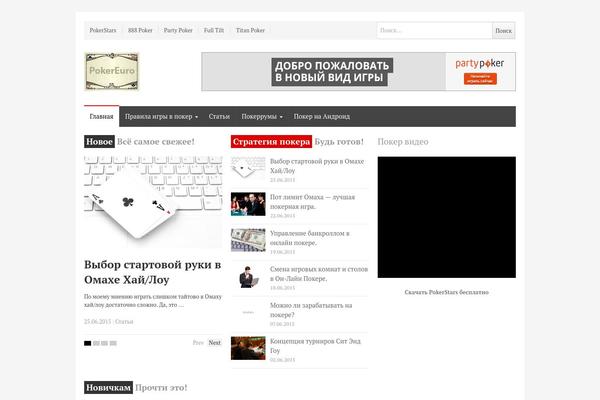Select the first slider pagination dot

[x=88, y=343]
